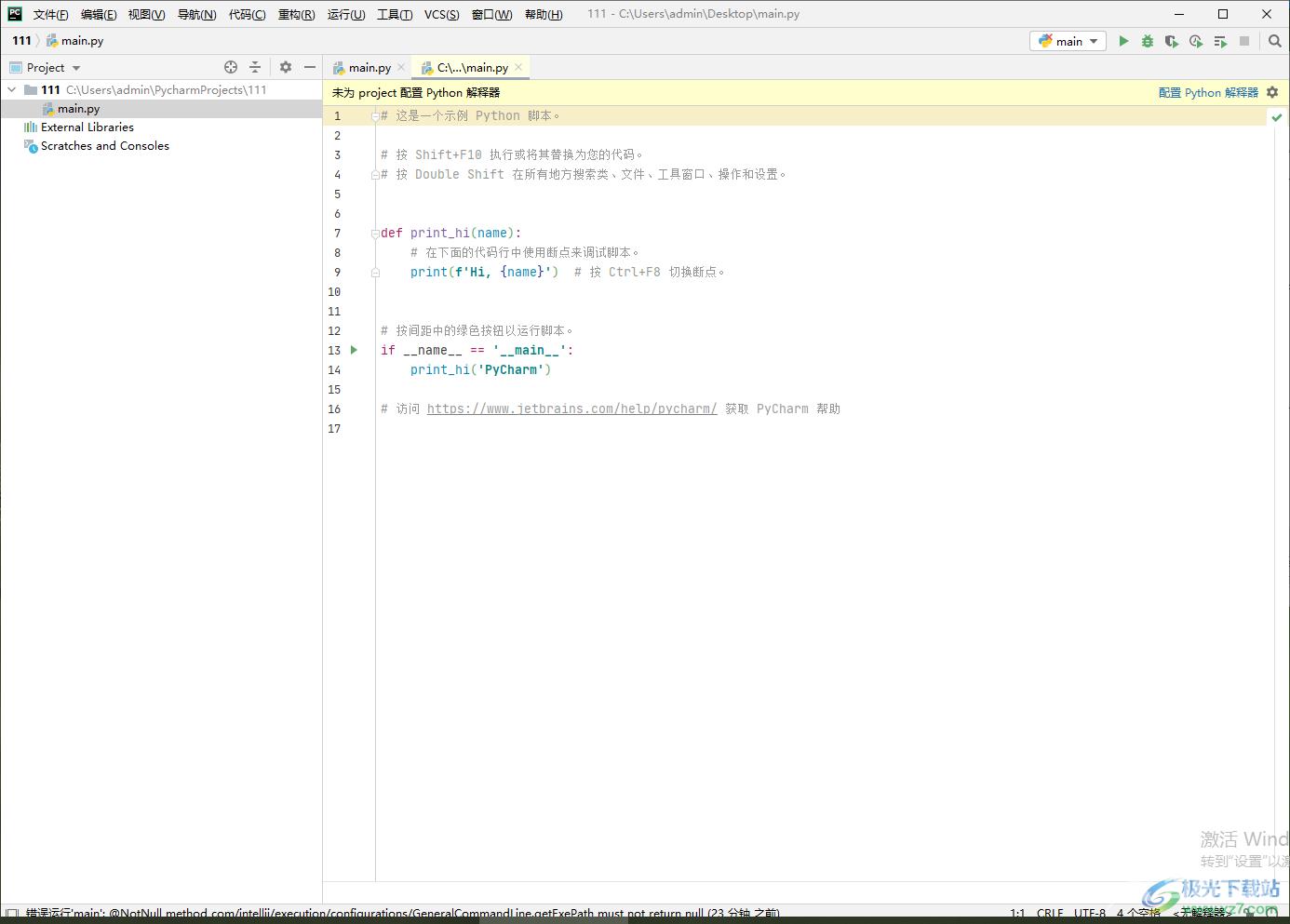Click cursor position 1:1 in status bar
1290x924 pixels.
[1017, 914]
